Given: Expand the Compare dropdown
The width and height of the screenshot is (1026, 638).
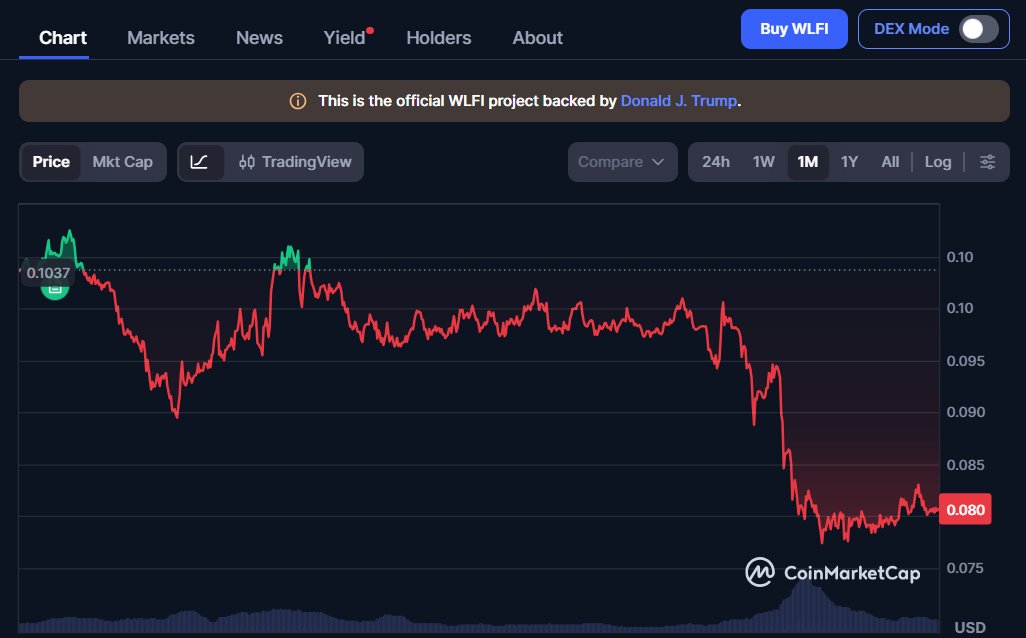Looking at the screenshot, I should click(x=621, y=162).
